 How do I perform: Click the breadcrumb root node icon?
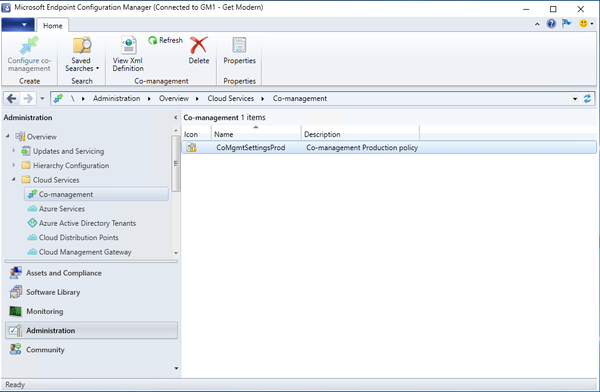(x=59, y=98)
